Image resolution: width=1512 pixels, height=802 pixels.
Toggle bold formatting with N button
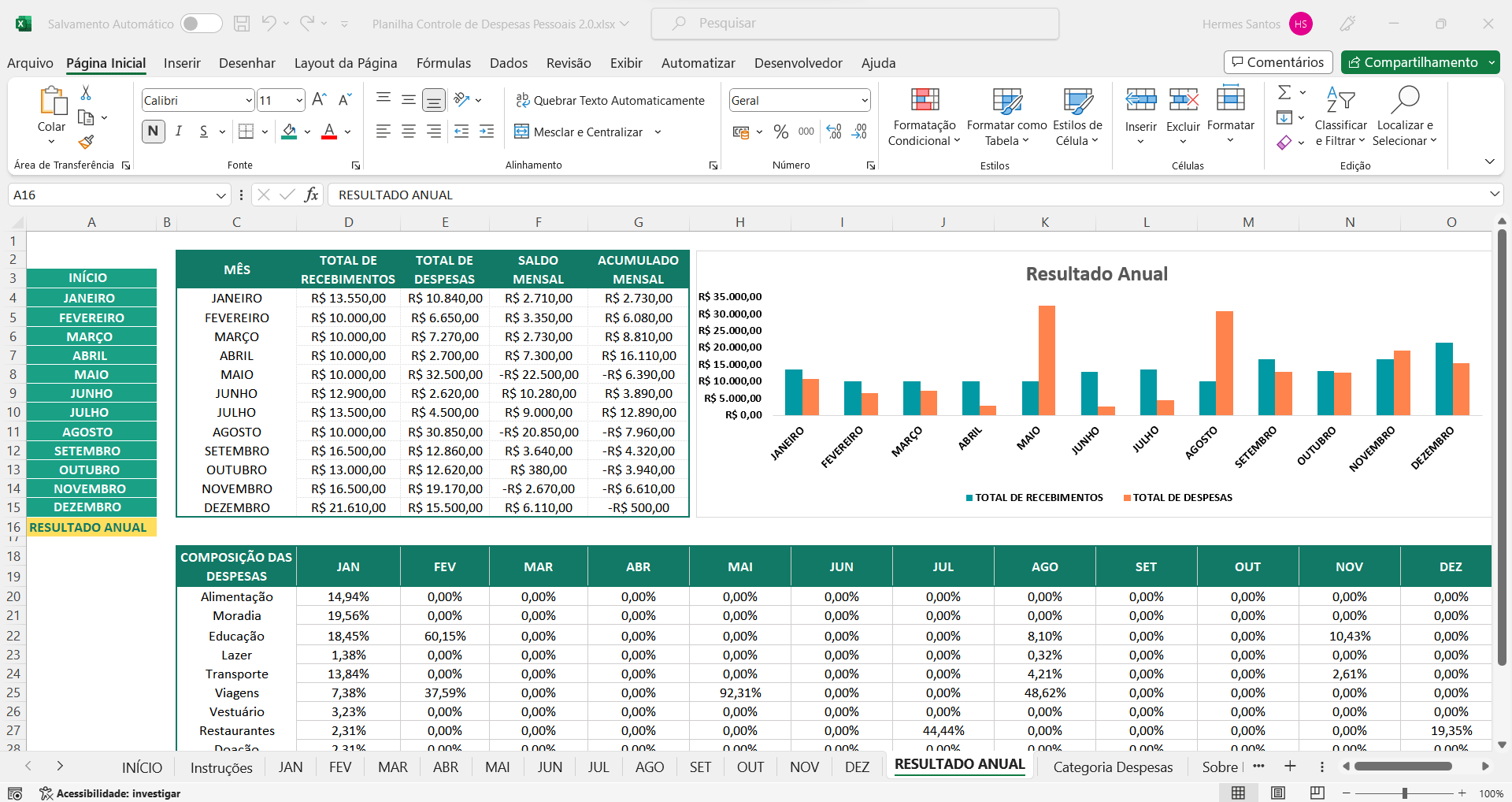coord(154,132)
